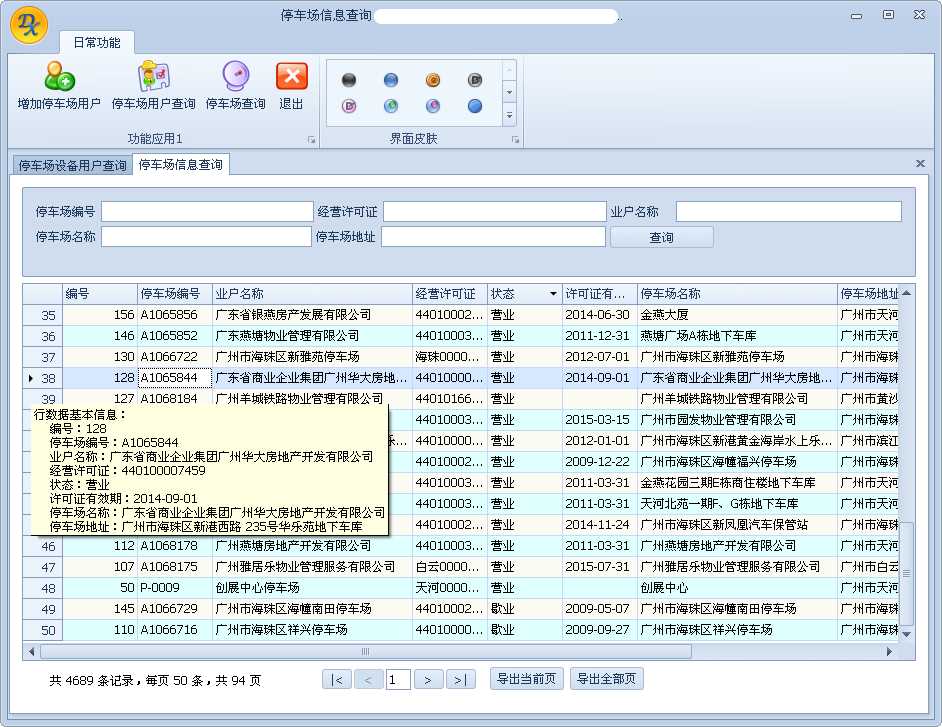Sort by the 编号 column header
The width and height of the screenshot is (942, 727).
pos(100,294)
